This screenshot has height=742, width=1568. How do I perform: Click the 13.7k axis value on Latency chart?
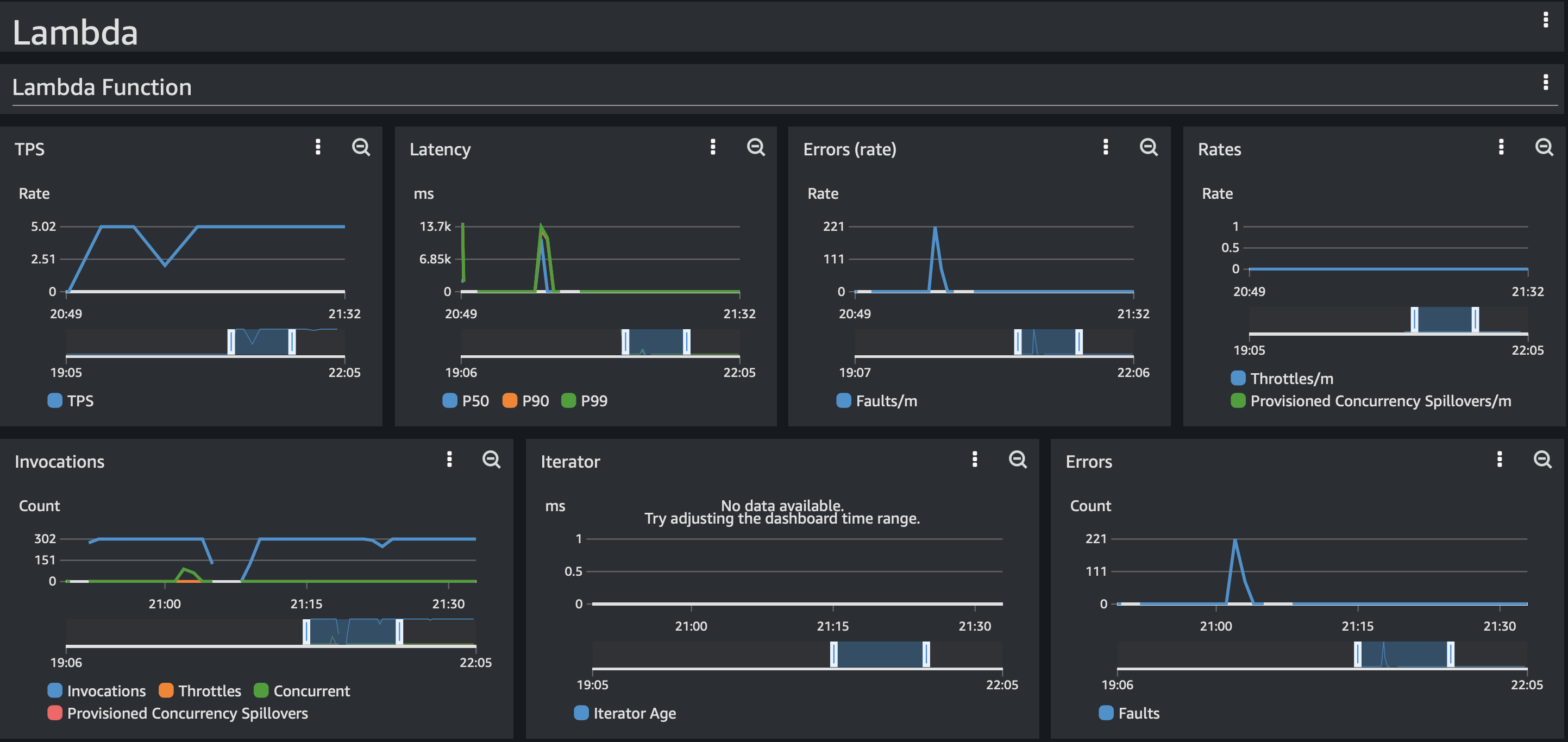click(435, 227)
